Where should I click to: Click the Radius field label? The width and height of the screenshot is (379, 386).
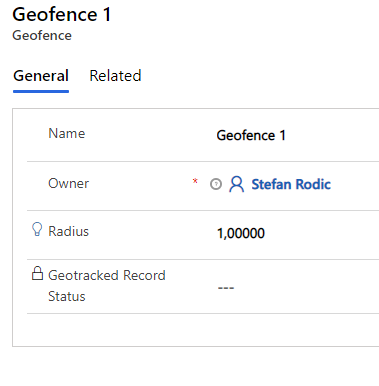coord(69,231)
